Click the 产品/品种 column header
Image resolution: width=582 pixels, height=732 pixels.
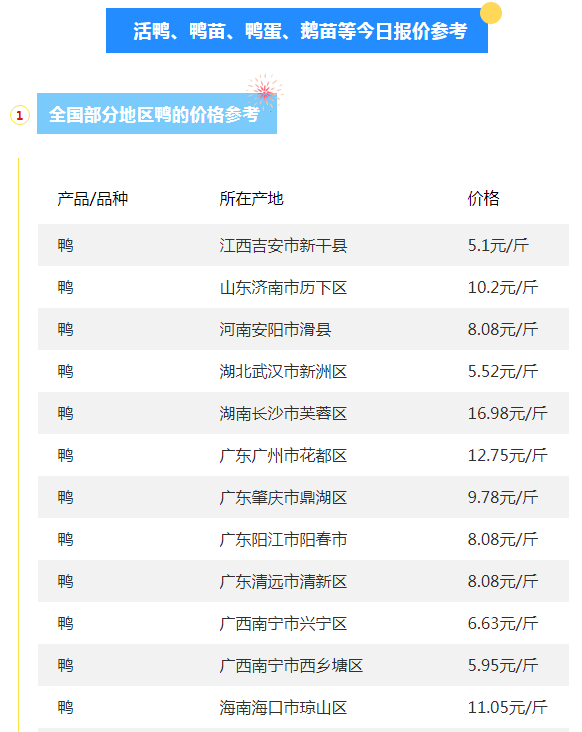(x=92, y=199)
